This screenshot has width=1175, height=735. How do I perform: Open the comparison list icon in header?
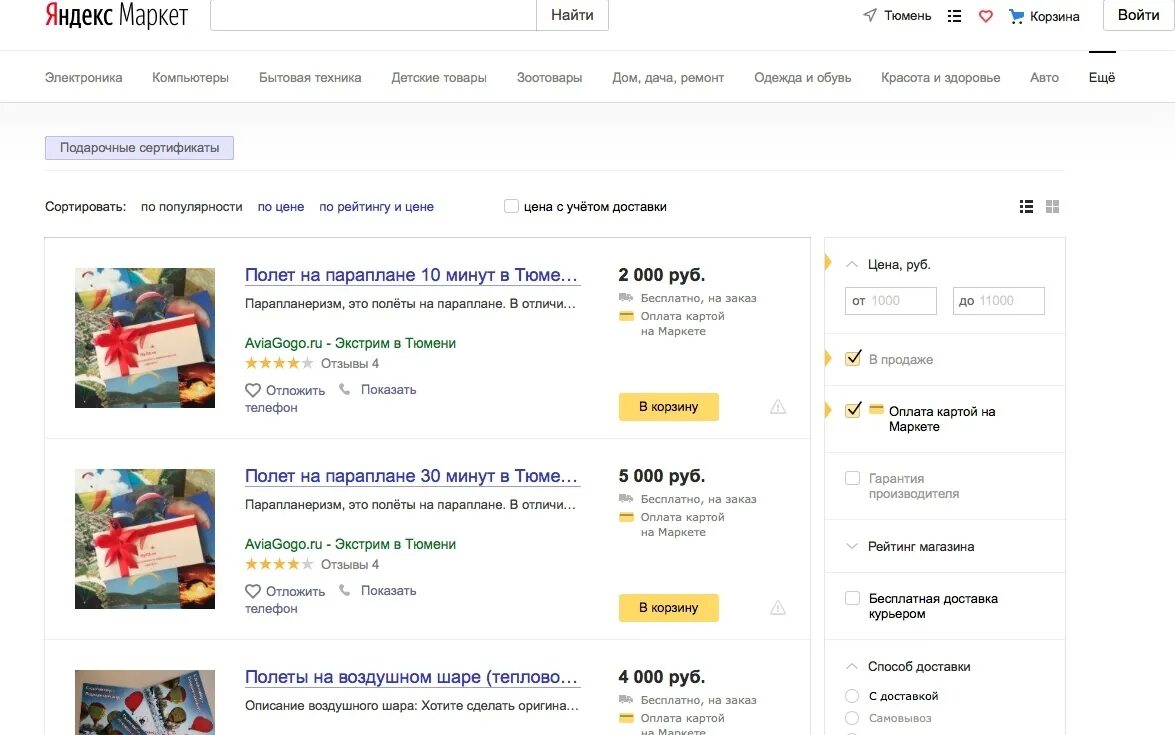click(954, 16)
